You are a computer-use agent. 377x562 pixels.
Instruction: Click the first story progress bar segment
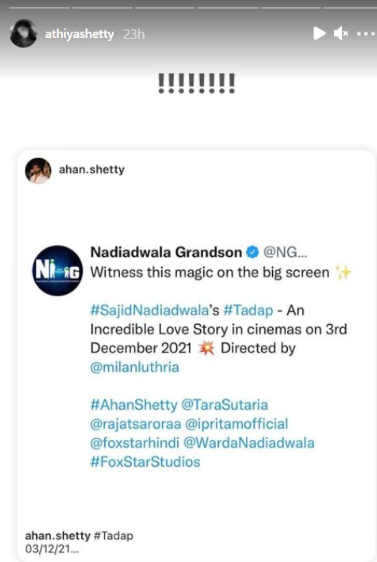[39, 8]
